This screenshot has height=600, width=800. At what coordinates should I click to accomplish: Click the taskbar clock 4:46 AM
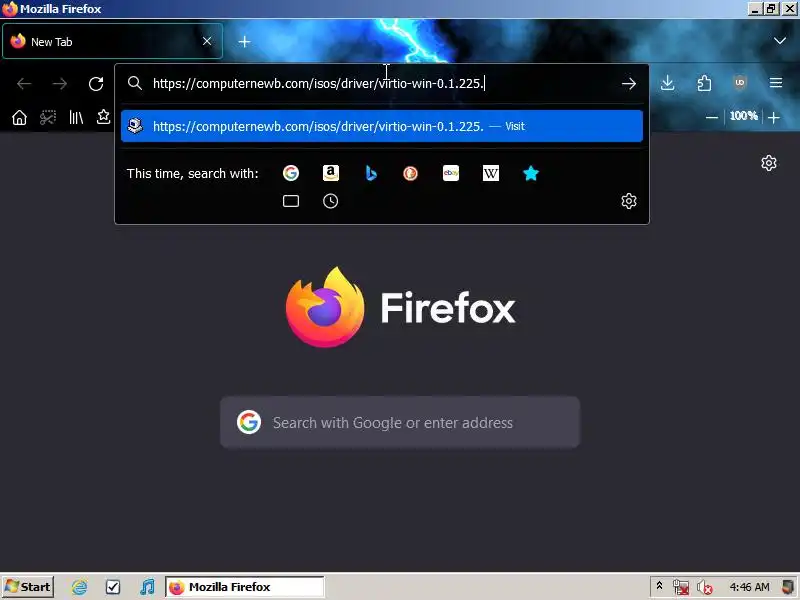[x=749, y=587]
